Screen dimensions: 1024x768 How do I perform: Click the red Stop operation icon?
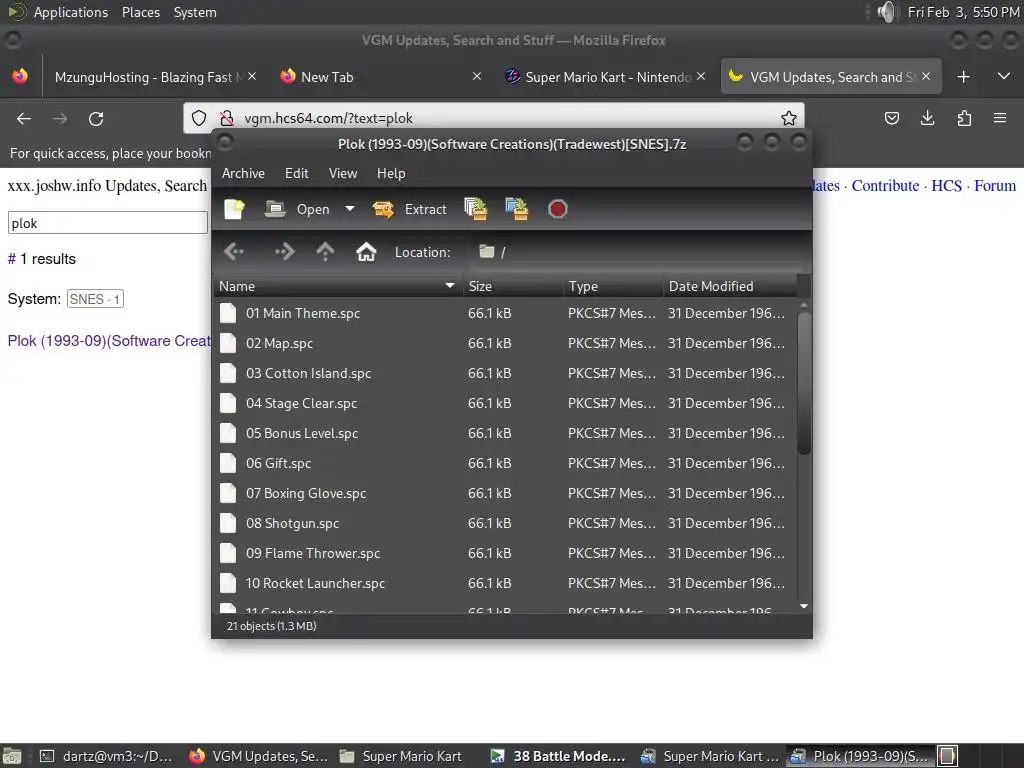(x=557, y=209)
